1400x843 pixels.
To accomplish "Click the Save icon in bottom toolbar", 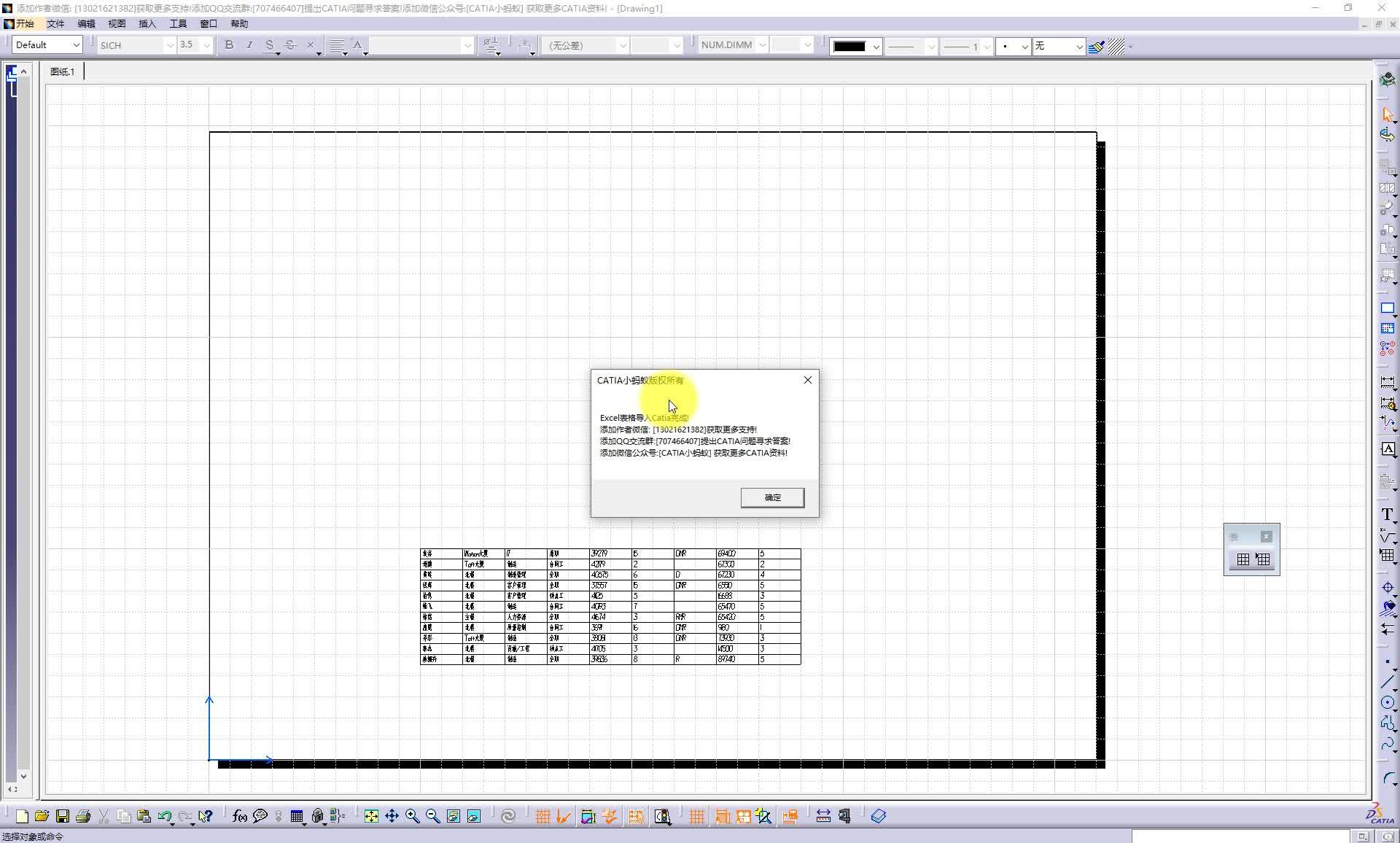I will (63, 816).
